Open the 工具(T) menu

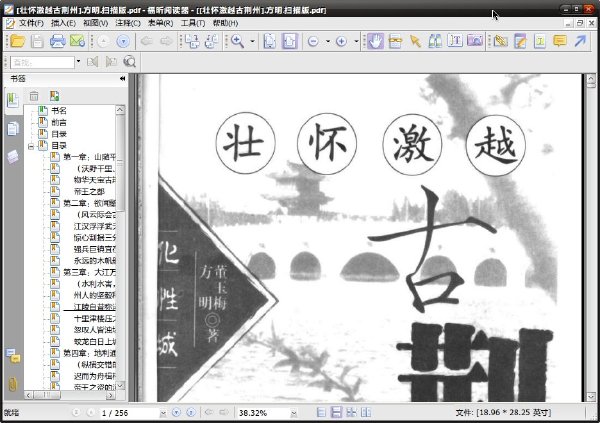pos(192,23)
